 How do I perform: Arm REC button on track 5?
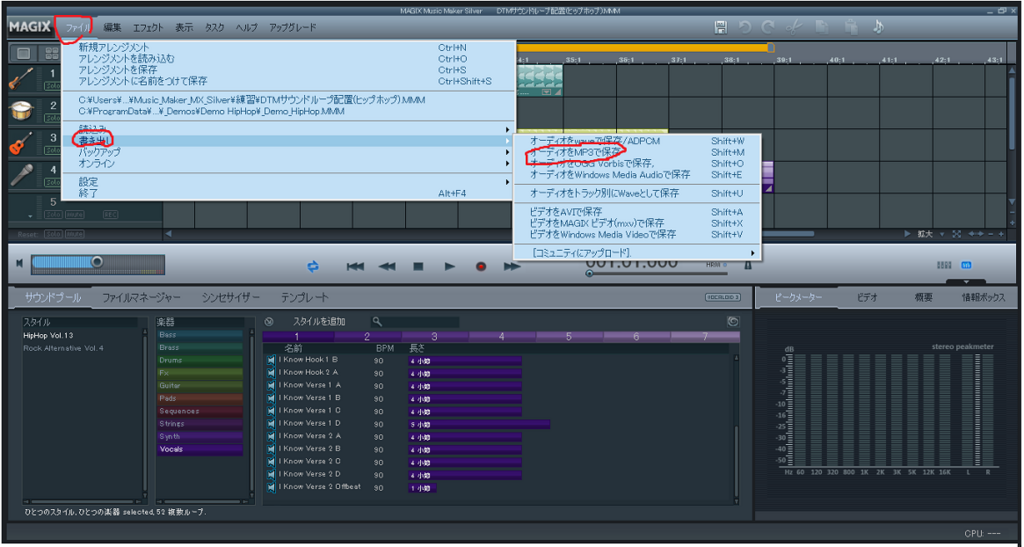click(110, 215)
